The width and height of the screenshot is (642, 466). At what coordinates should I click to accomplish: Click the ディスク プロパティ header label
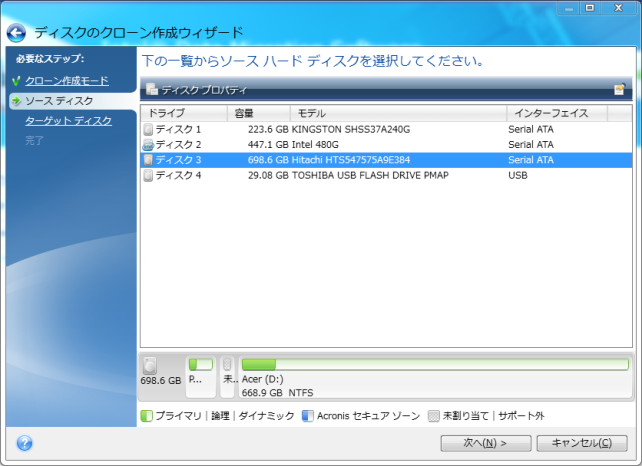tap(204, 90)
